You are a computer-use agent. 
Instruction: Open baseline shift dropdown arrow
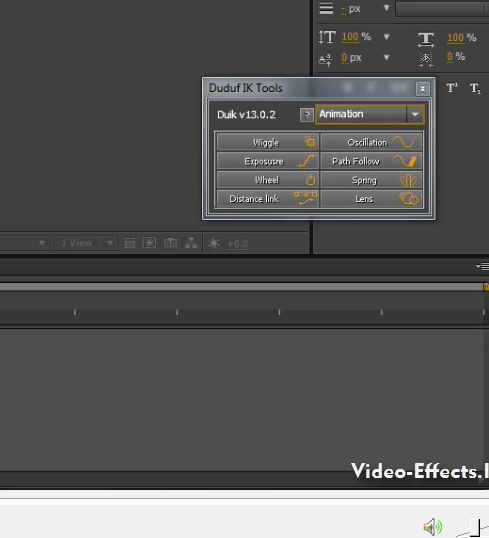click(x=386, y=57)
